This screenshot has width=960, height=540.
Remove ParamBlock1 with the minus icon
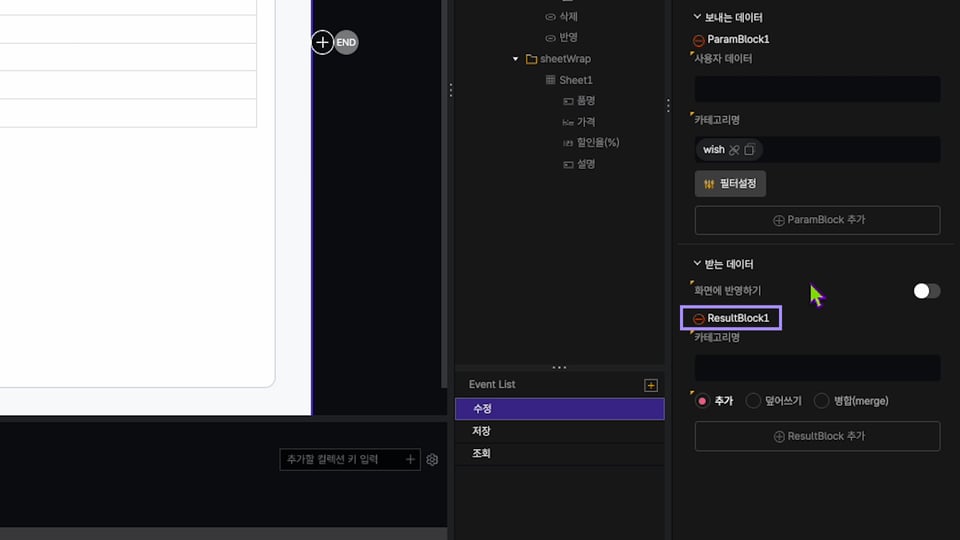(x=699, y=40)
